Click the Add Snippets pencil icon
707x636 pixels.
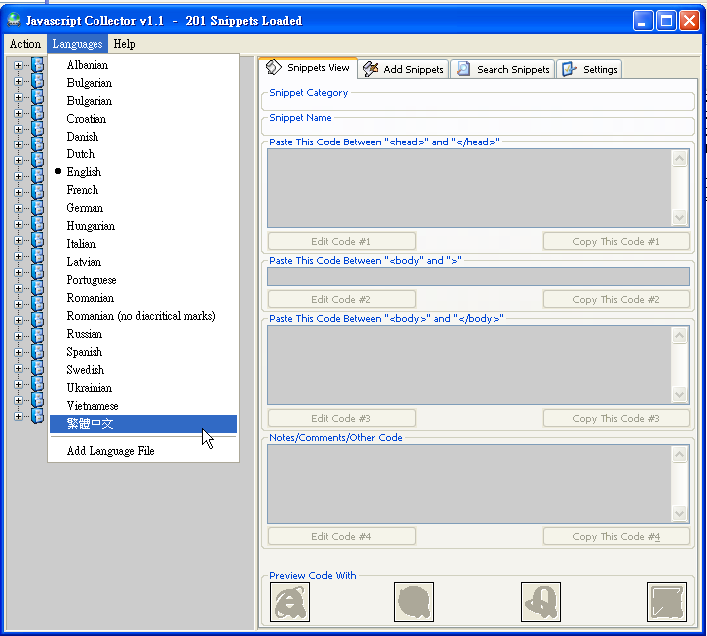coord(371,69)
